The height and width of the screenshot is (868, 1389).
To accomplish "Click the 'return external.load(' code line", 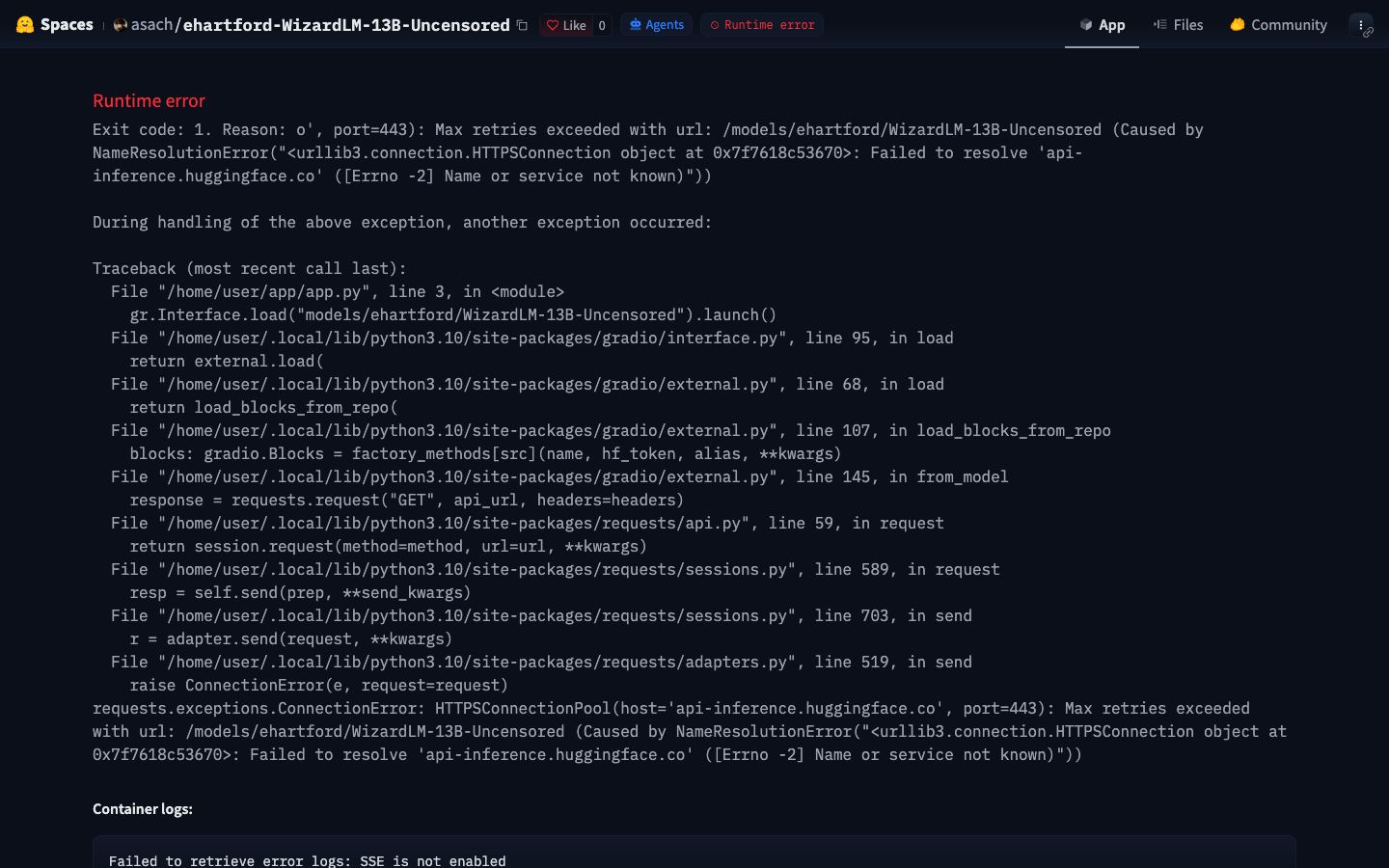I will pos(227,361).
